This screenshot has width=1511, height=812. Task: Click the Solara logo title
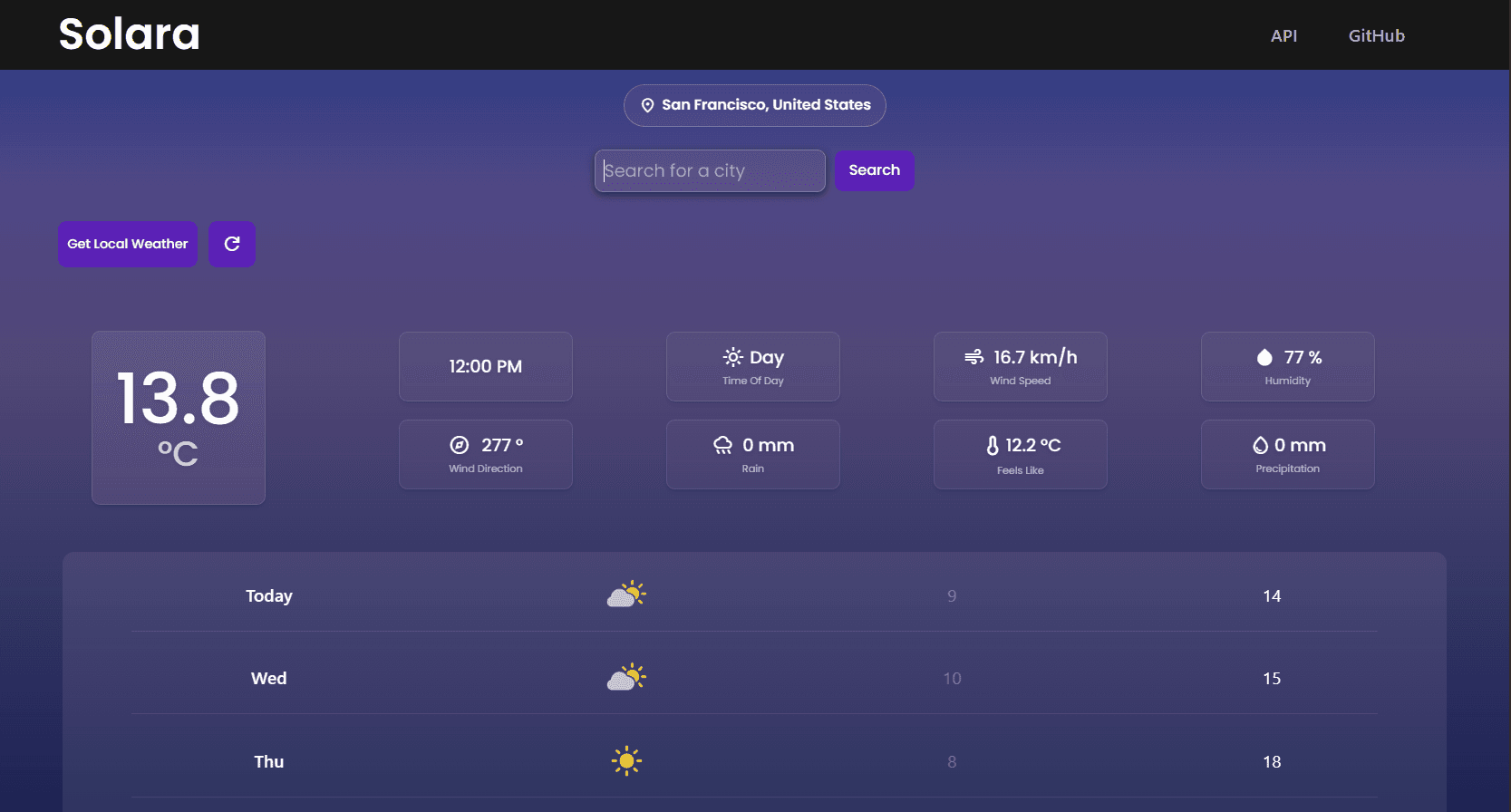[x=130, y=34]
